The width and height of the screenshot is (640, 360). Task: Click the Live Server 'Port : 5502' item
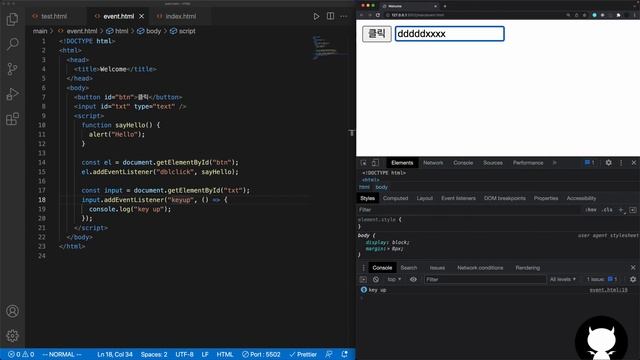point(261,354)
